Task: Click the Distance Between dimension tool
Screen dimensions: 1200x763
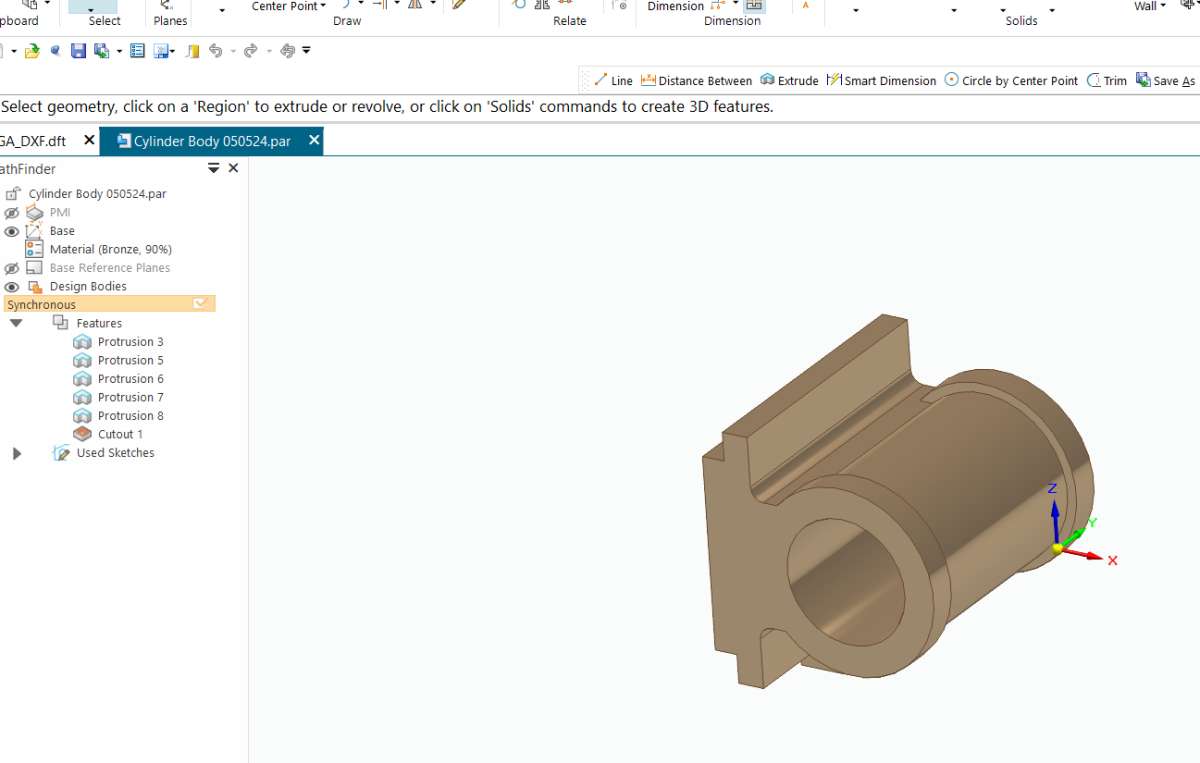Action: point(699,80)
